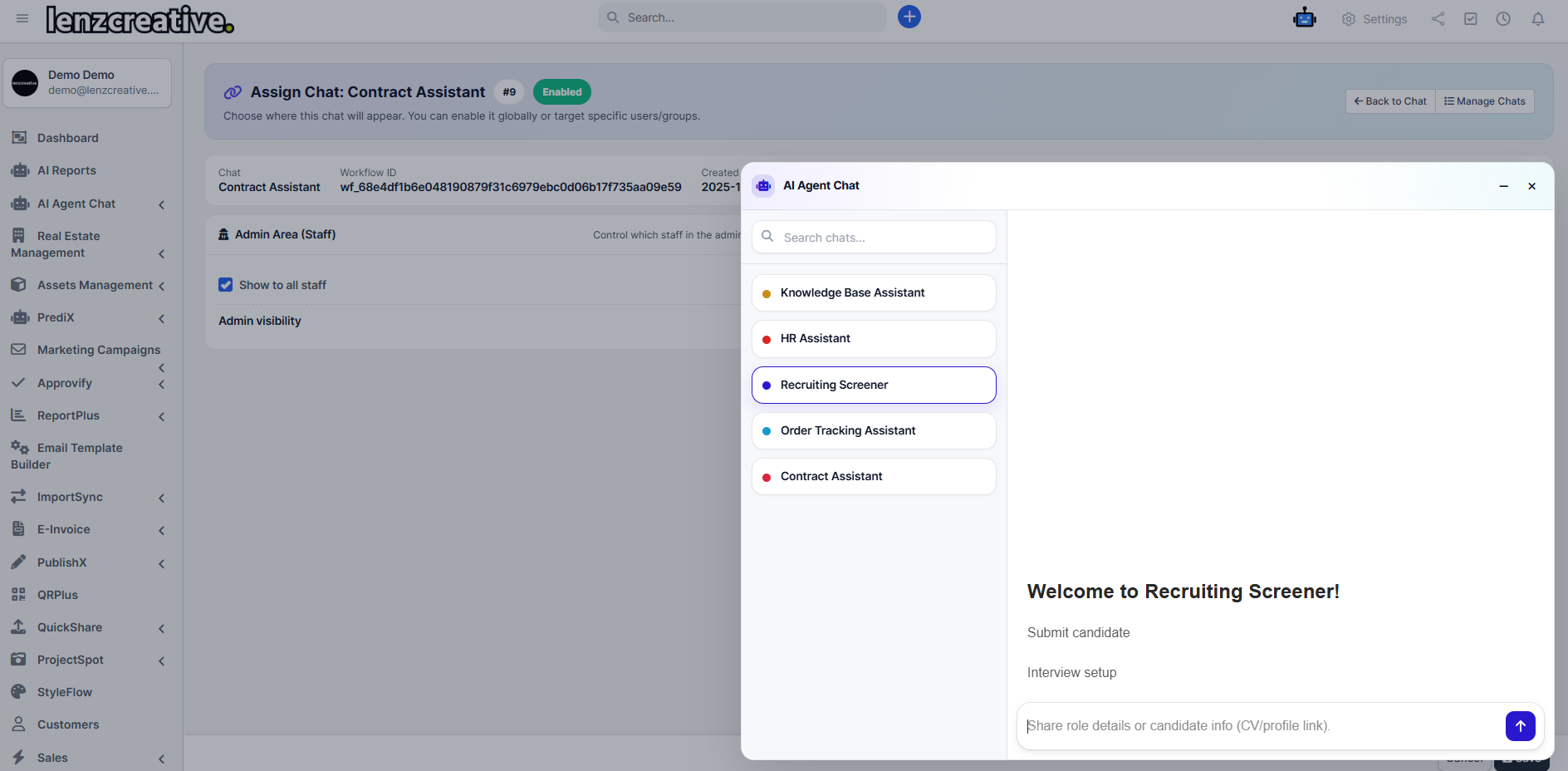Viewport: 1568px width, 771px height.
Task: Select the HR Assistant chat
Action: point(873,338)
